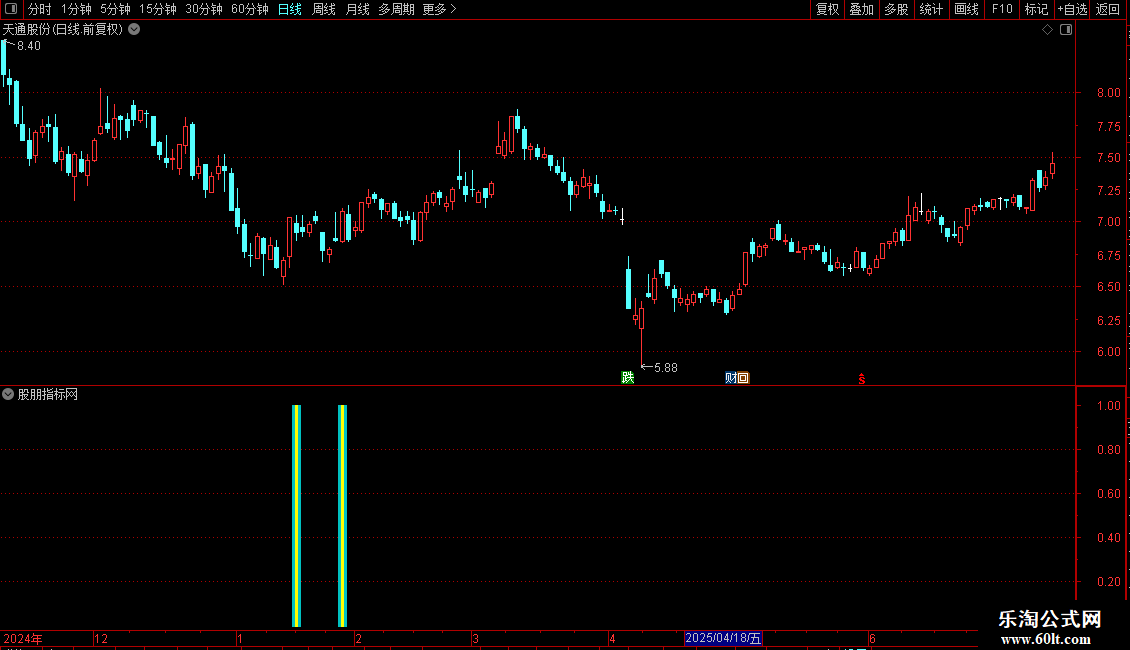
Task: Click the first indicator signal bar
Action: coord(296,515)
